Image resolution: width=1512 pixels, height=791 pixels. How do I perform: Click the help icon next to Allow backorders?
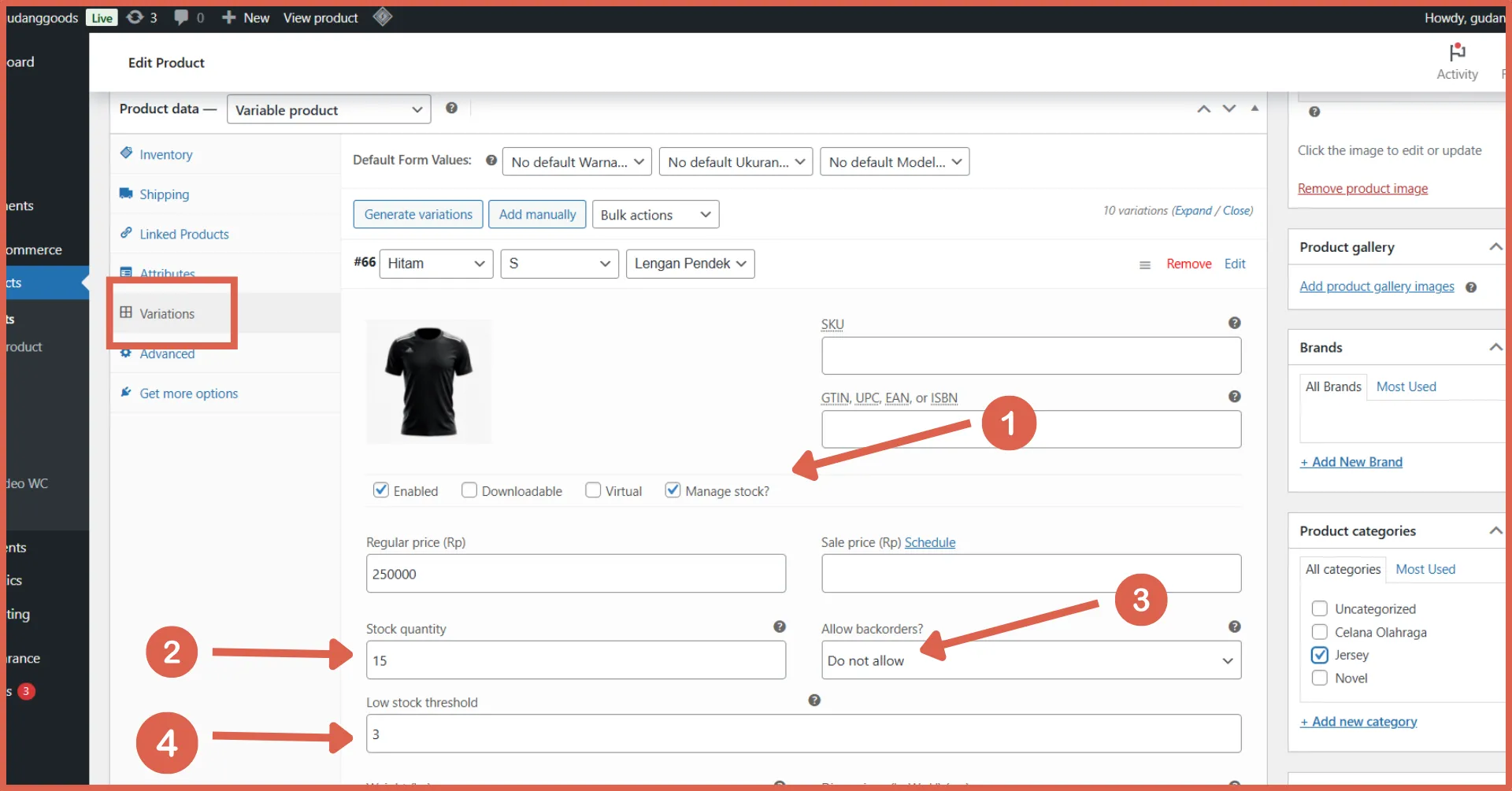pyautogui.click(x=1233, y=627)
